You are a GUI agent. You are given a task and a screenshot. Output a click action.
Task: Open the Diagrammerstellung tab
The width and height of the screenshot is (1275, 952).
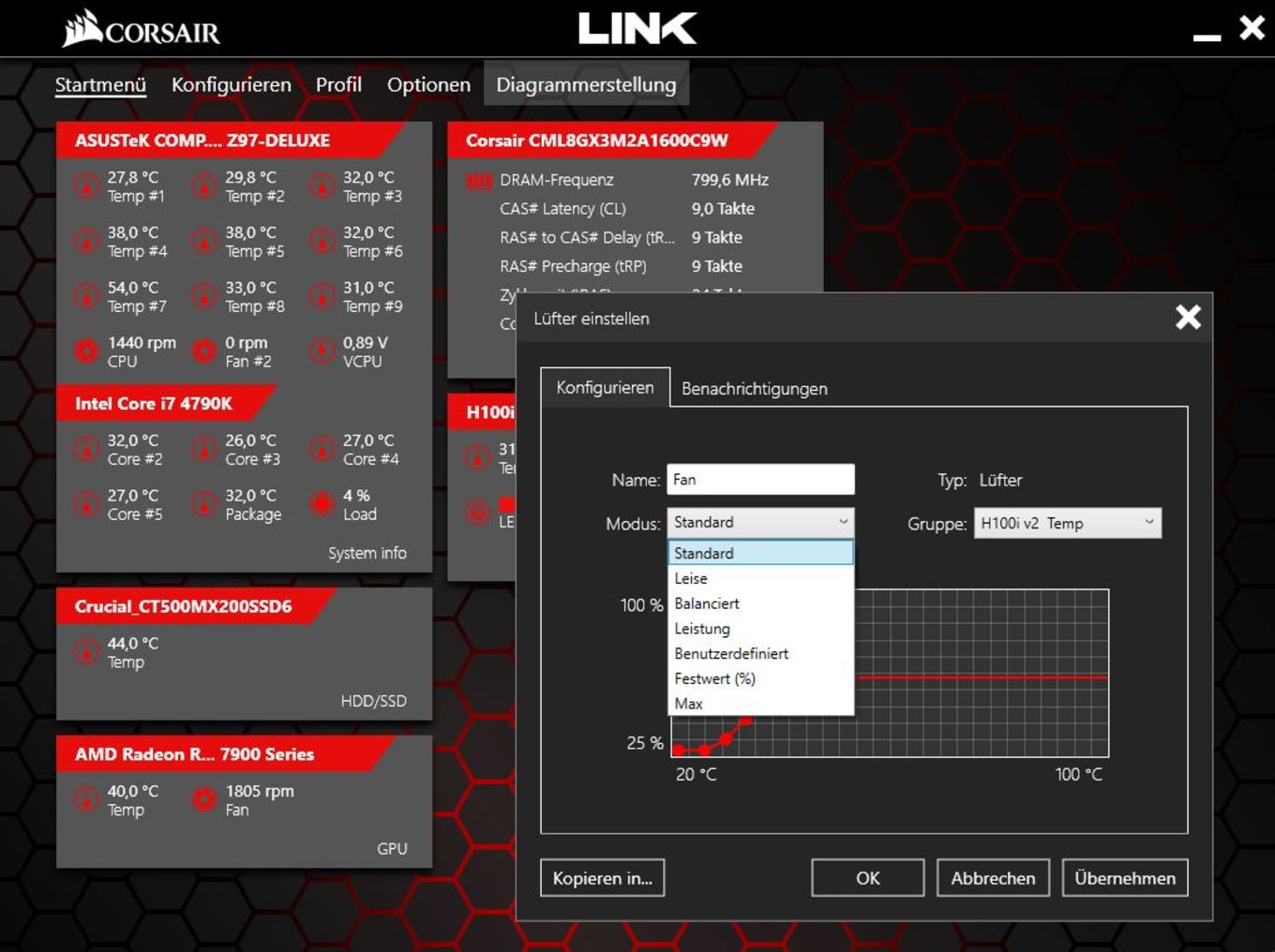[586, 84]
